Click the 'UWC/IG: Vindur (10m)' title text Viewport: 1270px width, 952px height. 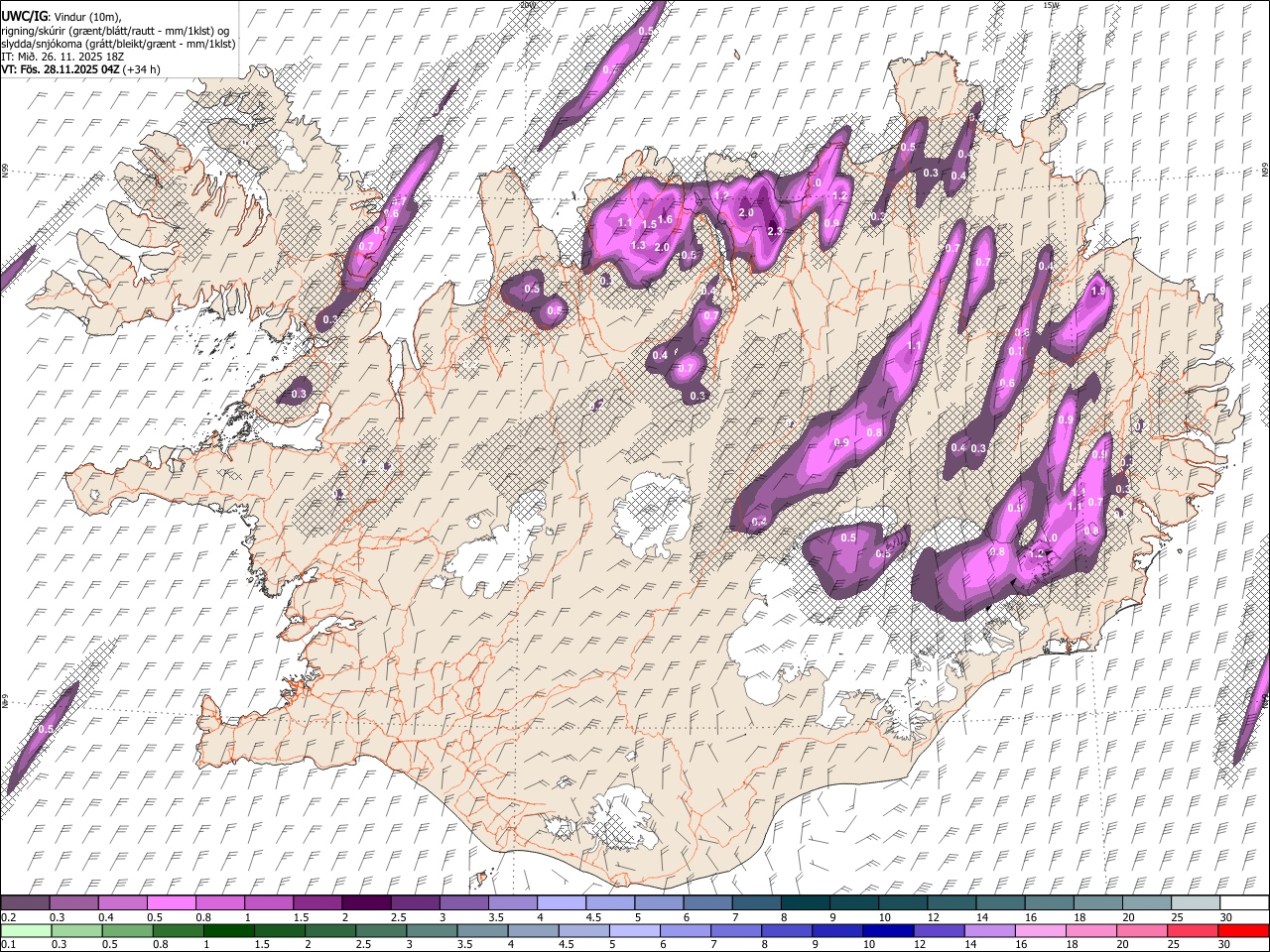click(x=62, y=17)
